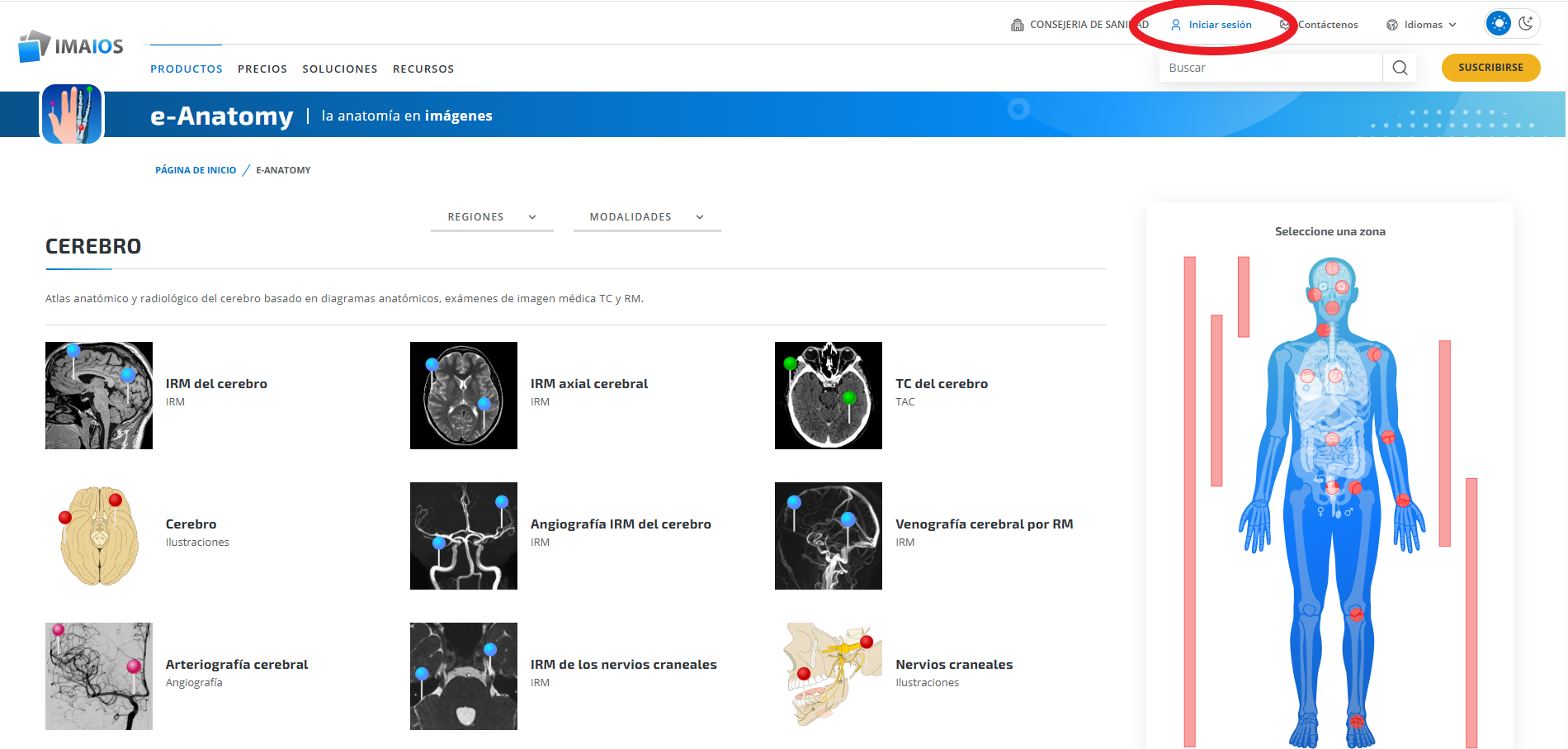This screenshot has width=1568, height=749.
Task: Click the search magnifier icon
Action: click(x=1400, y=68)
